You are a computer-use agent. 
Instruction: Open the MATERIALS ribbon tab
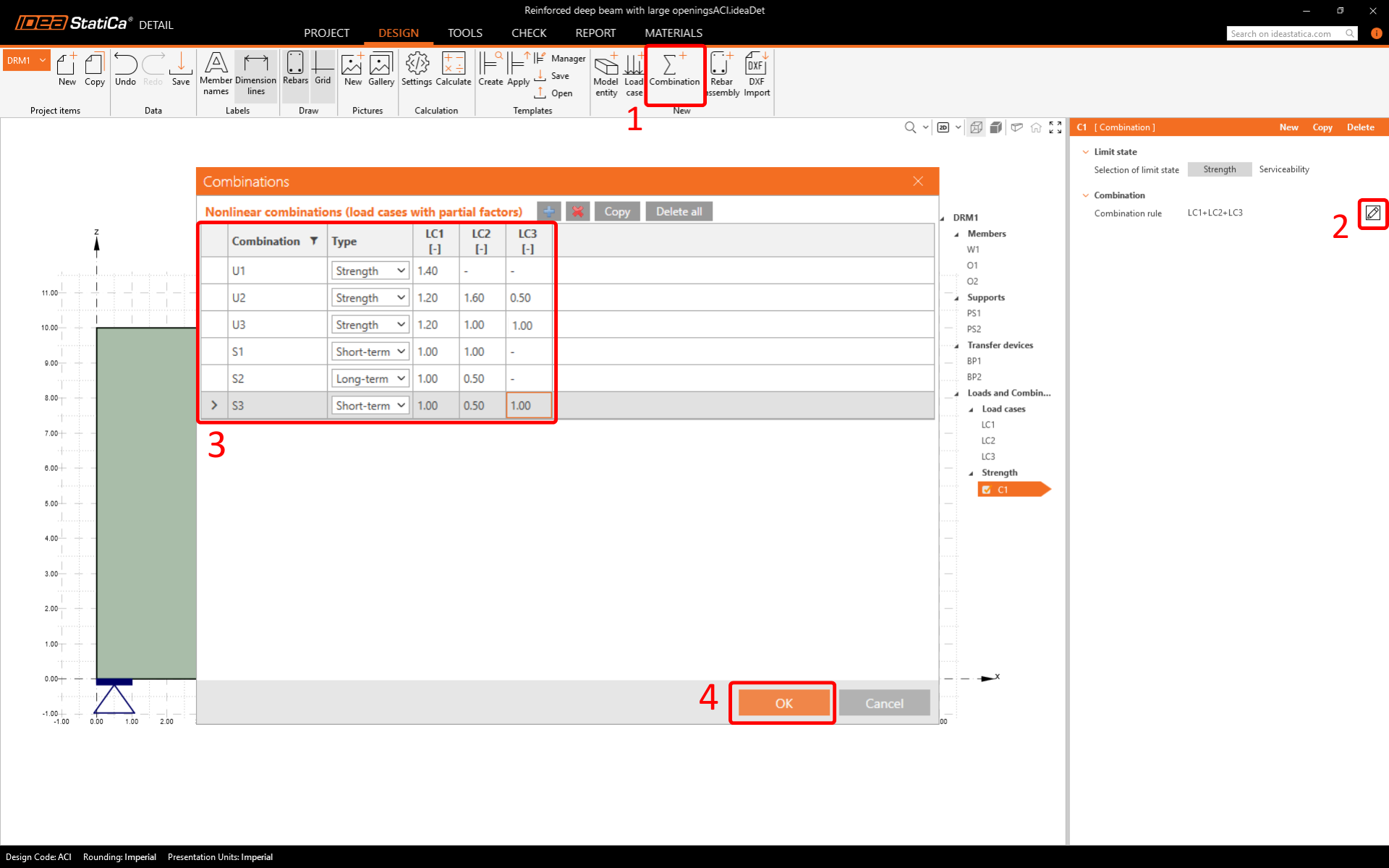[673, 33]
